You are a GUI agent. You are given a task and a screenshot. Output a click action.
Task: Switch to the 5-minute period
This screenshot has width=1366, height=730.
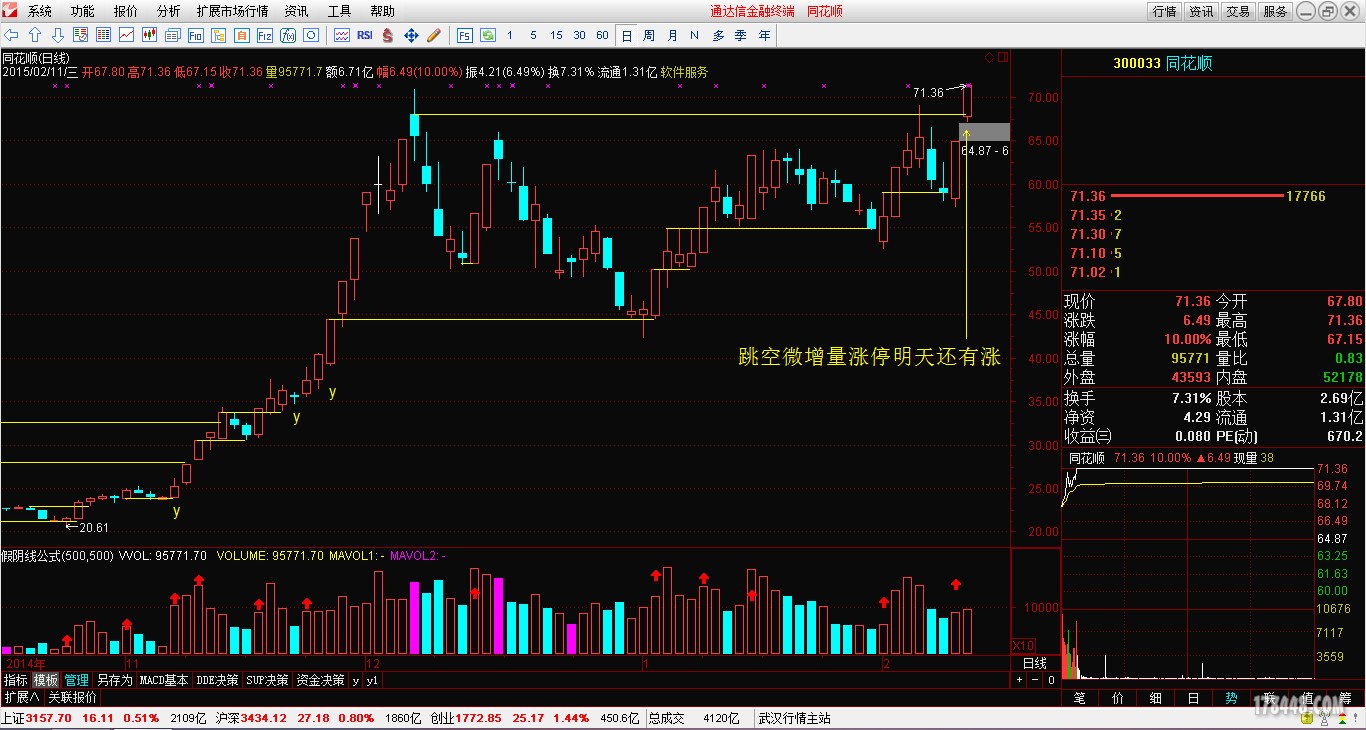pos(533,35)
